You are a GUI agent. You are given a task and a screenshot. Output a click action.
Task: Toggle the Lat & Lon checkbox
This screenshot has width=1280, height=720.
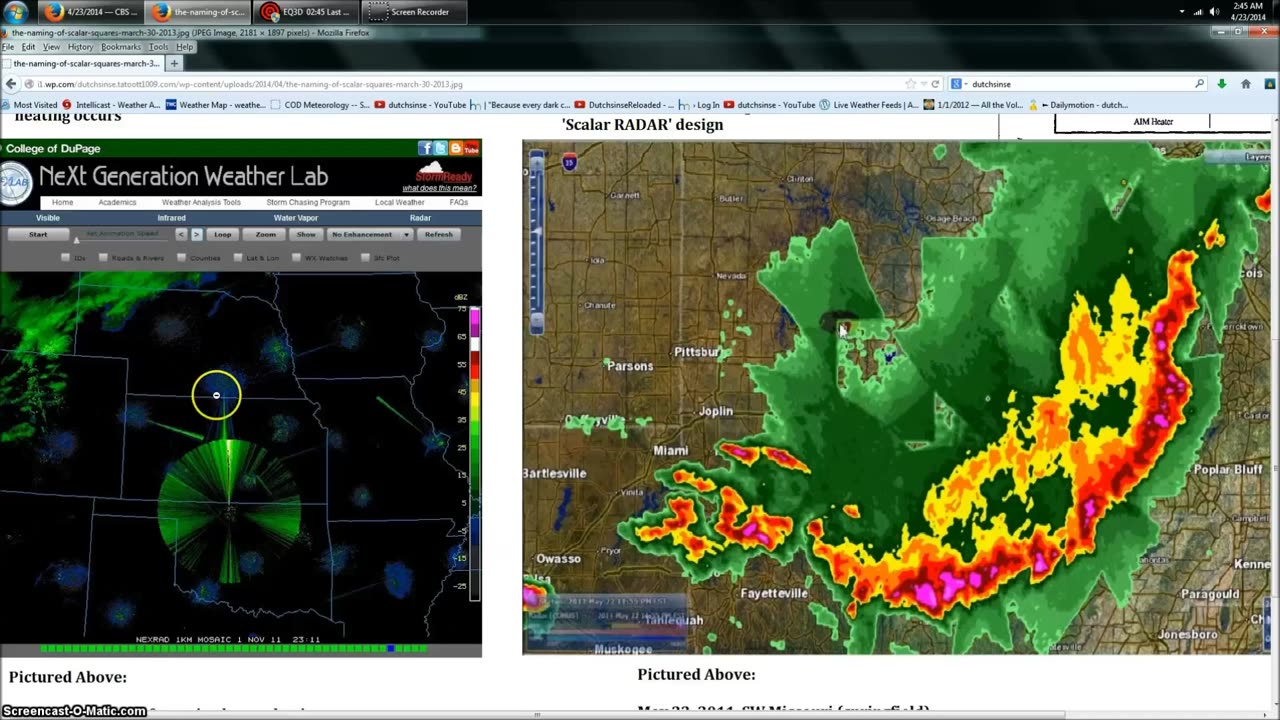(238, 258)
